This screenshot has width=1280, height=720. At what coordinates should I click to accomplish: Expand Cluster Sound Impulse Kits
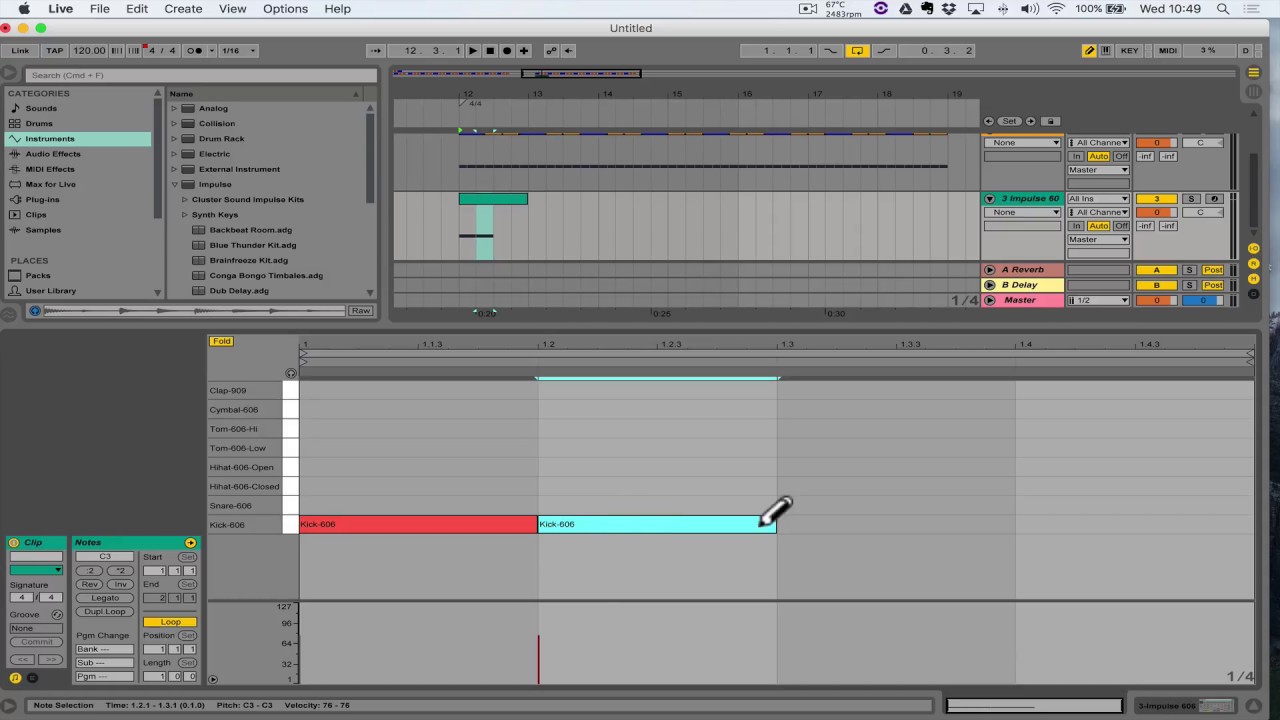pyautogui.click(x=185, y=199)
